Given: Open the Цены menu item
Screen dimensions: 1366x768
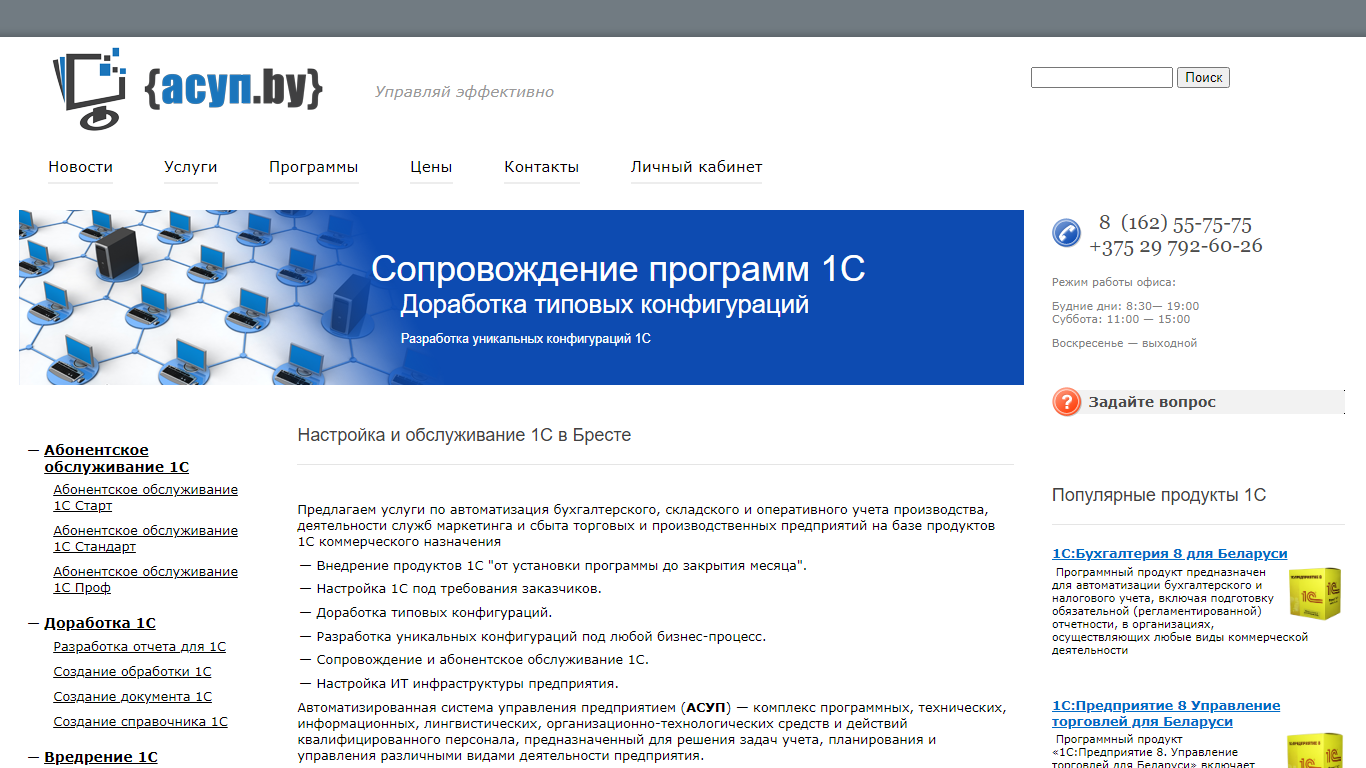Looking at the screenshot, I should [431, 167].
